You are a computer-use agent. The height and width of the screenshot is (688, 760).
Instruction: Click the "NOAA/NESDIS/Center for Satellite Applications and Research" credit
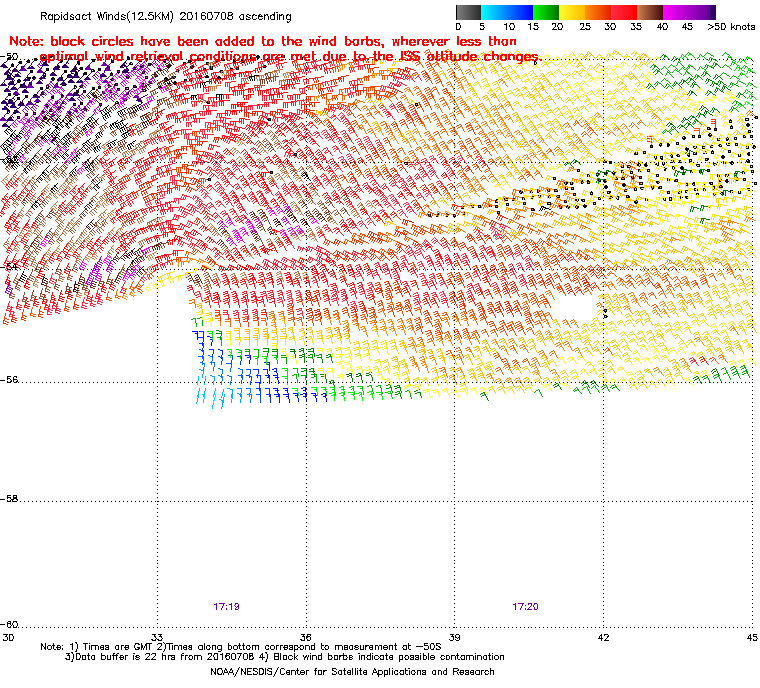point(352,672)
